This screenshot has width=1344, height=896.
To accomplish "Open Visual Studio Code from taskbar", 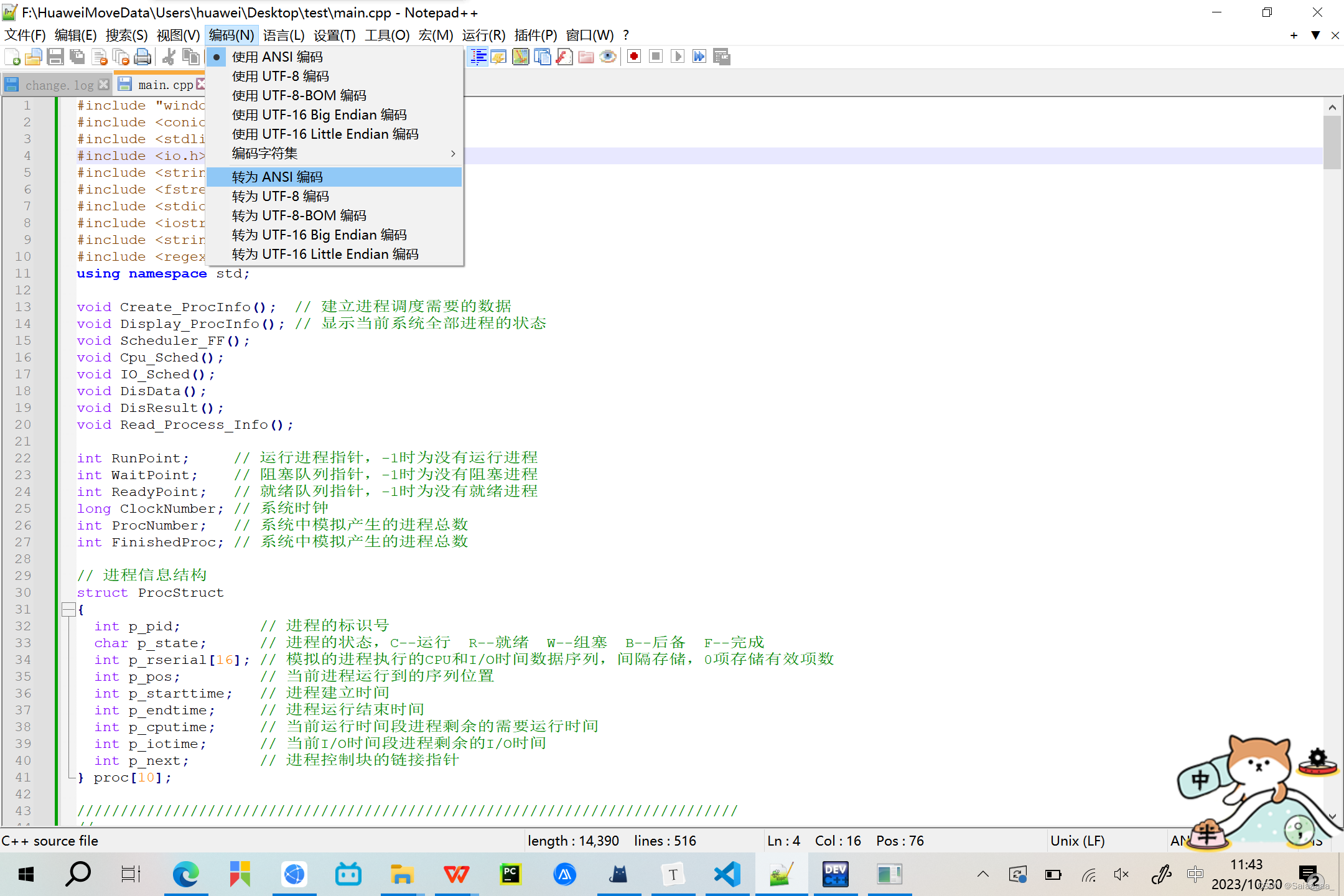I will point(727,875).
